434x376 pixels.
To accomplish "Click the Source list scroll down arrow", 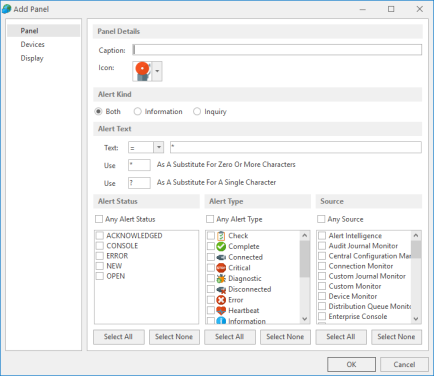I will coord(416,319).
